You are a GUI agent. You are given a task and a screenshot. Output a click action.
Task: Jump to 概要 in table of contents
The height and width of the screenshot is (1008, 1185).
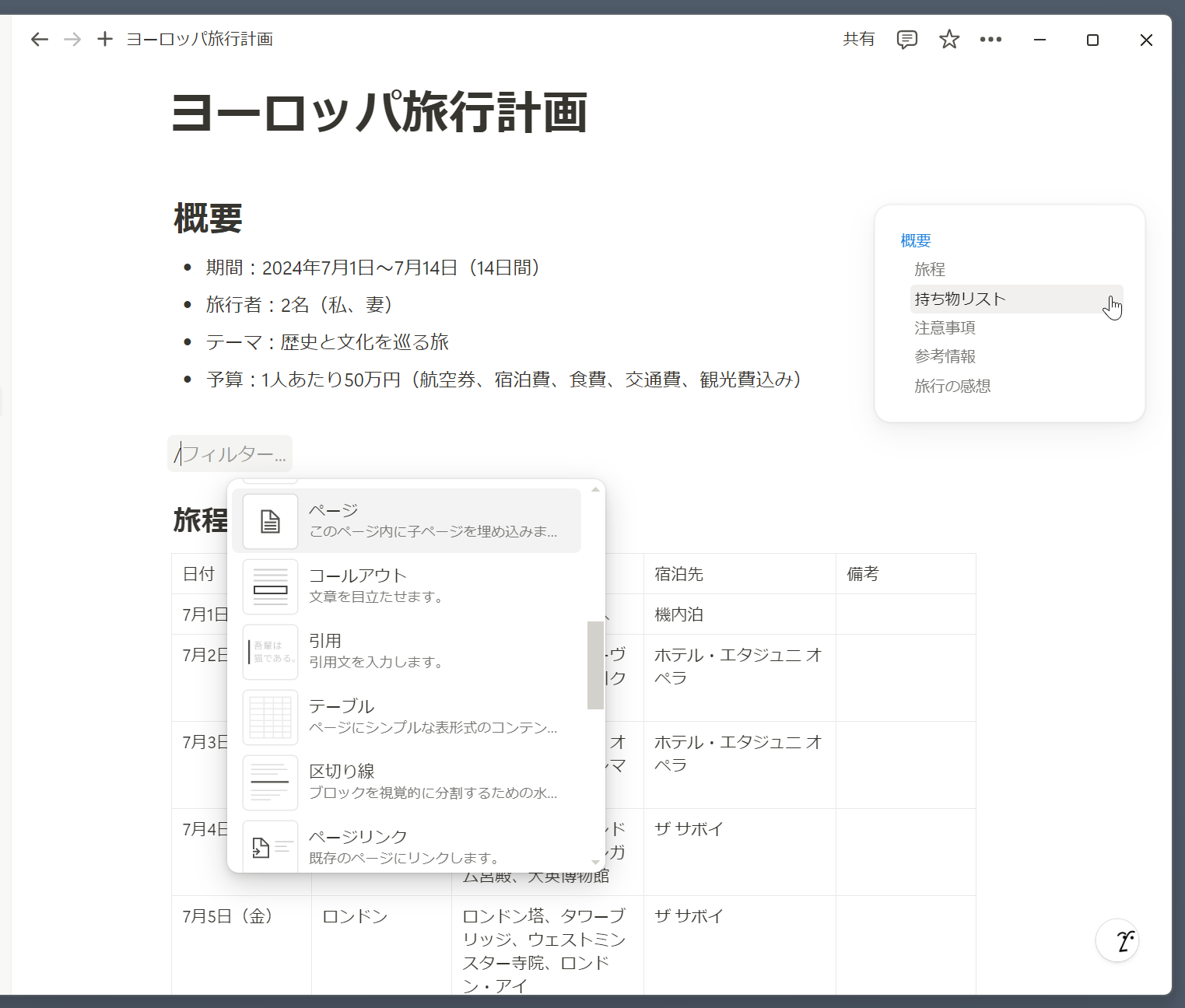[x=916, y=241]
